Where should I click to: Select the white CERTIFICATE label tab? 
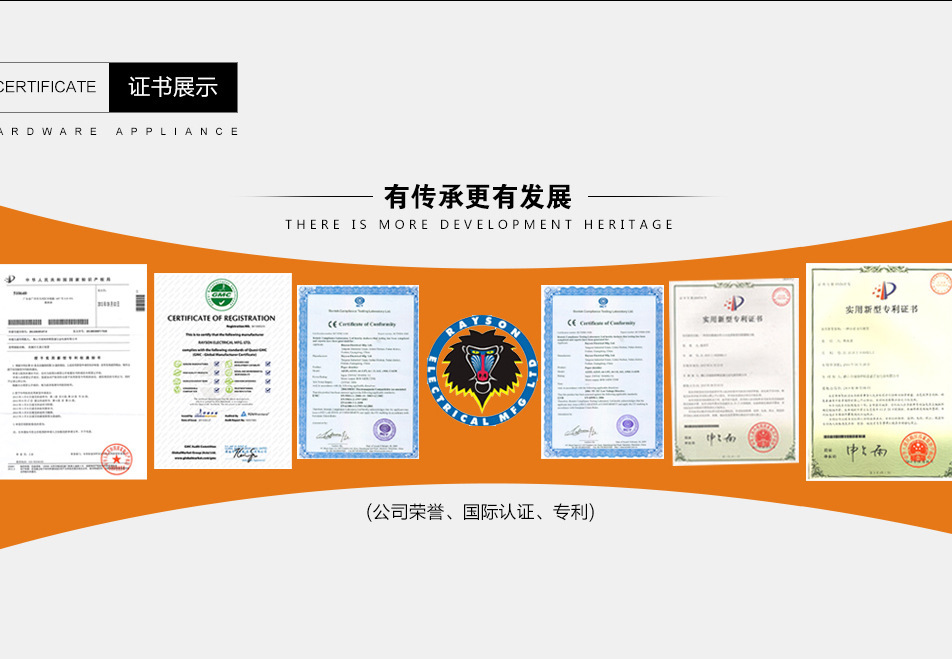(x=50, y=87)
